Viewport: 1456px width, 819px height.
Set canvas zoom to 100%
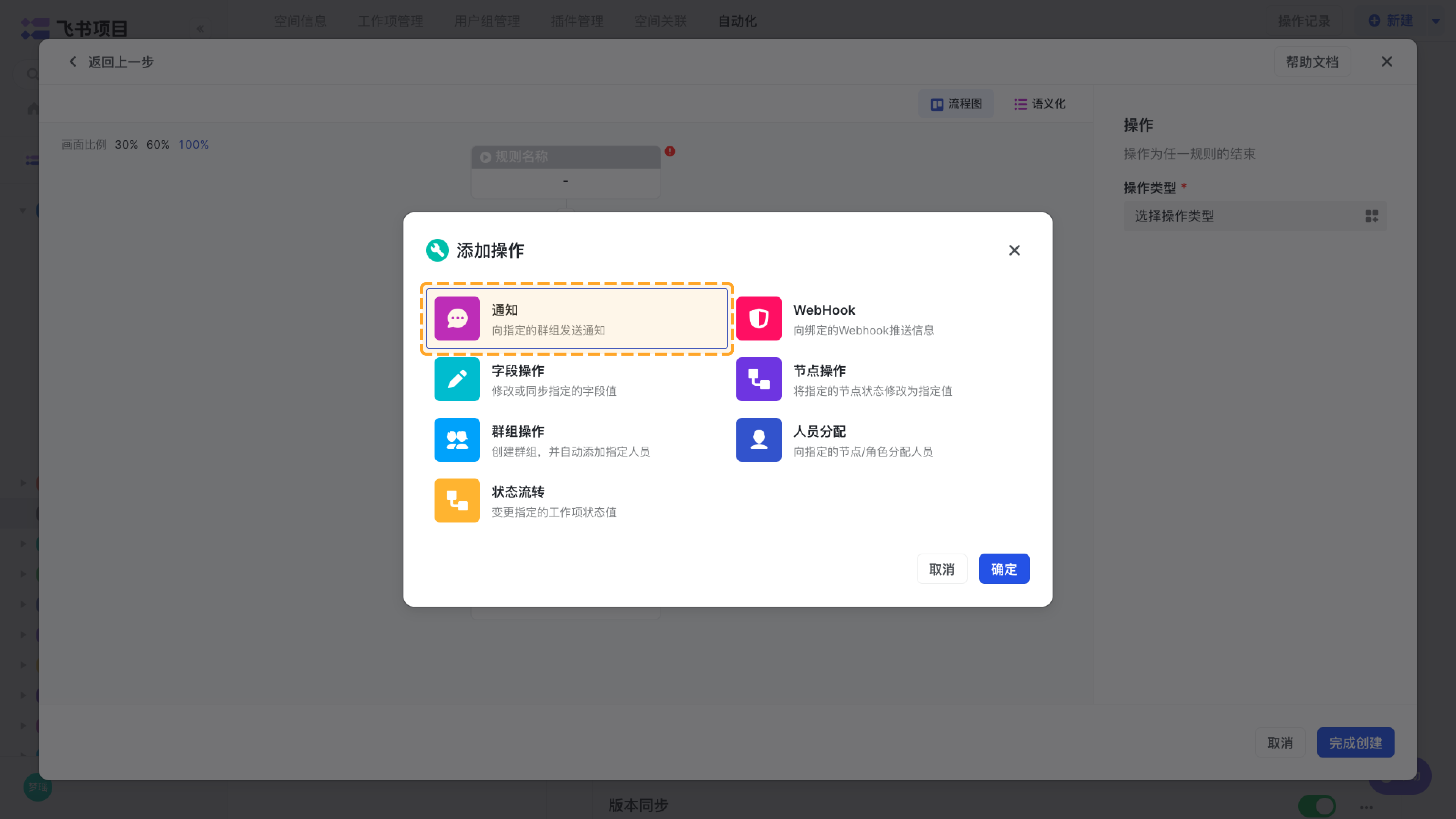click(x=193, y=145)
